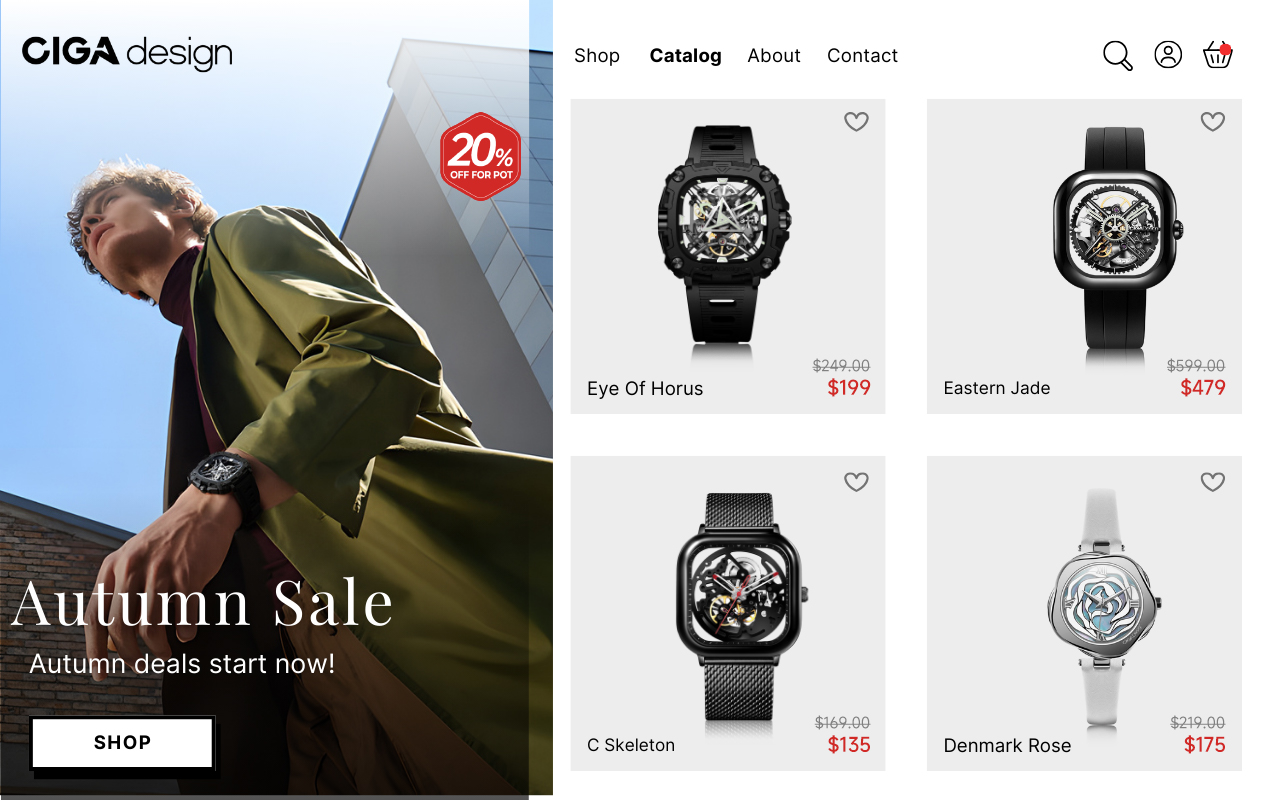Image resolution: width=1280 pixels, height=800 pixels.
Task: Add C Skeleton to favorites heart
Action: (x=856, y=482)
